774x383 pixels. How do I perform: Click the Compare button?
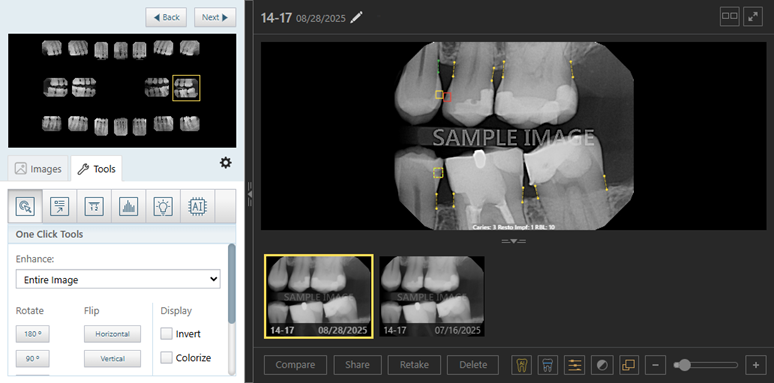coord(295,365)
